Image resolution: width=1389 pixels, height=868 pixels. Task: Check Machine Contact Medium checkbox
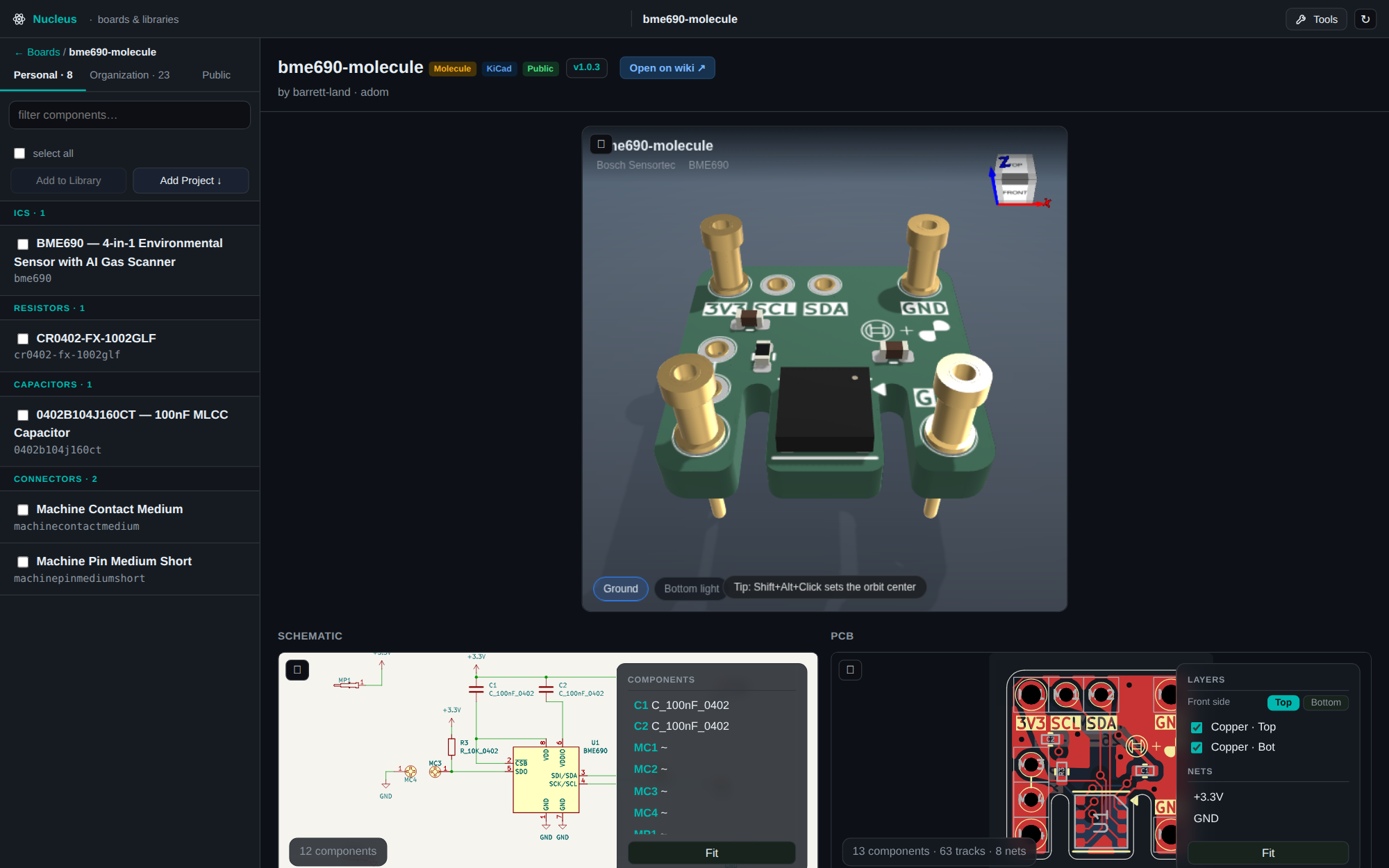(x=23, y=510)
